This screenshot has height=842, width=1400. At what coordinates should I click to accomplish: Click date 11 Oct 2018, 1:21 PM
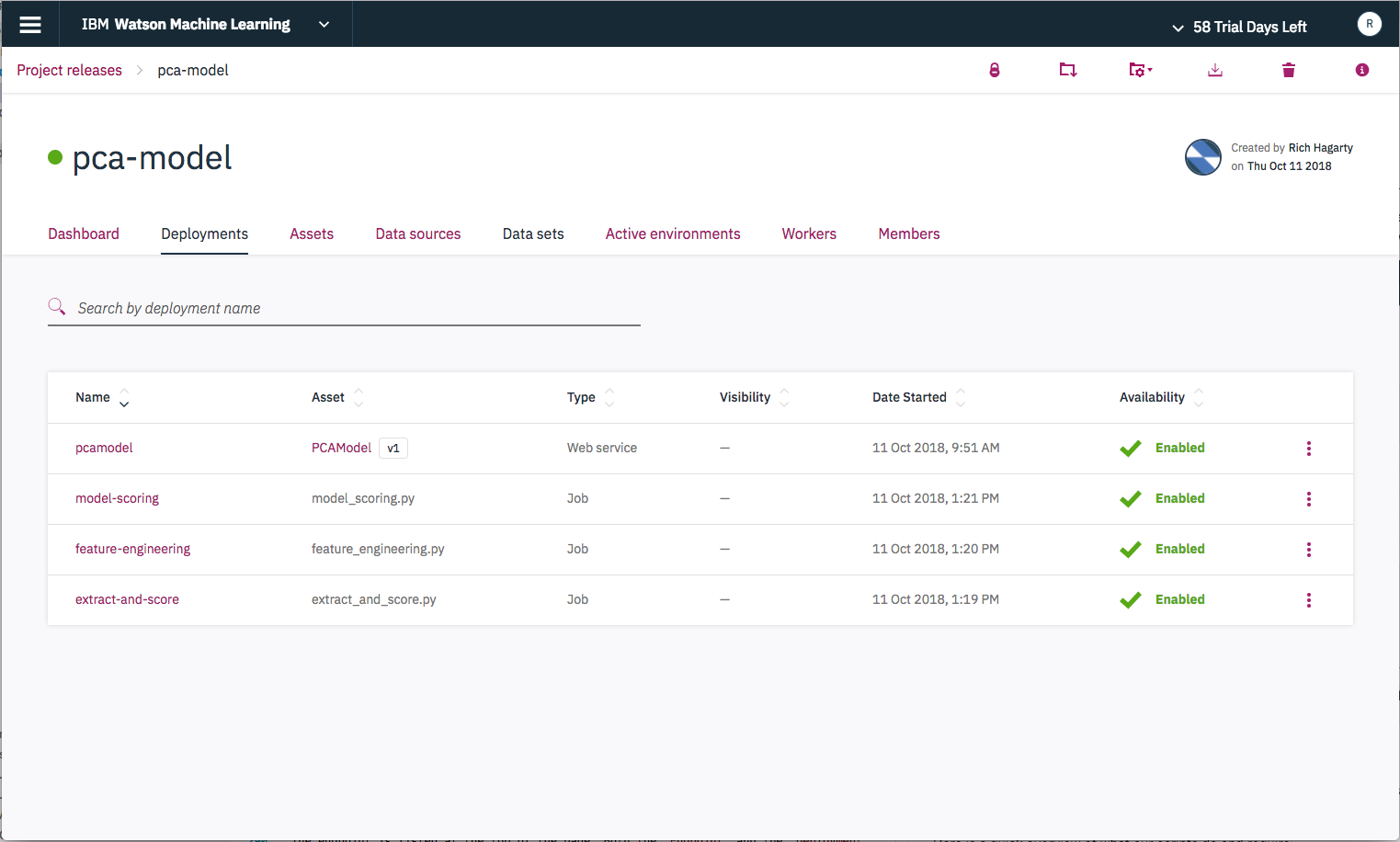click(936, 498)
